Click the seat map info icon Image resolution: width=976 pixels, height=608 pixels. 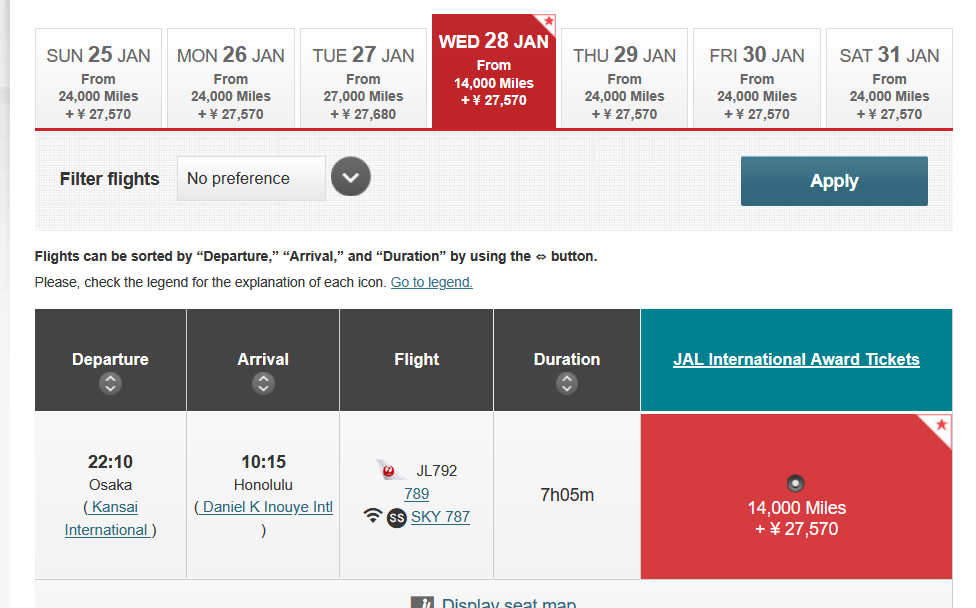coord(422,603)
